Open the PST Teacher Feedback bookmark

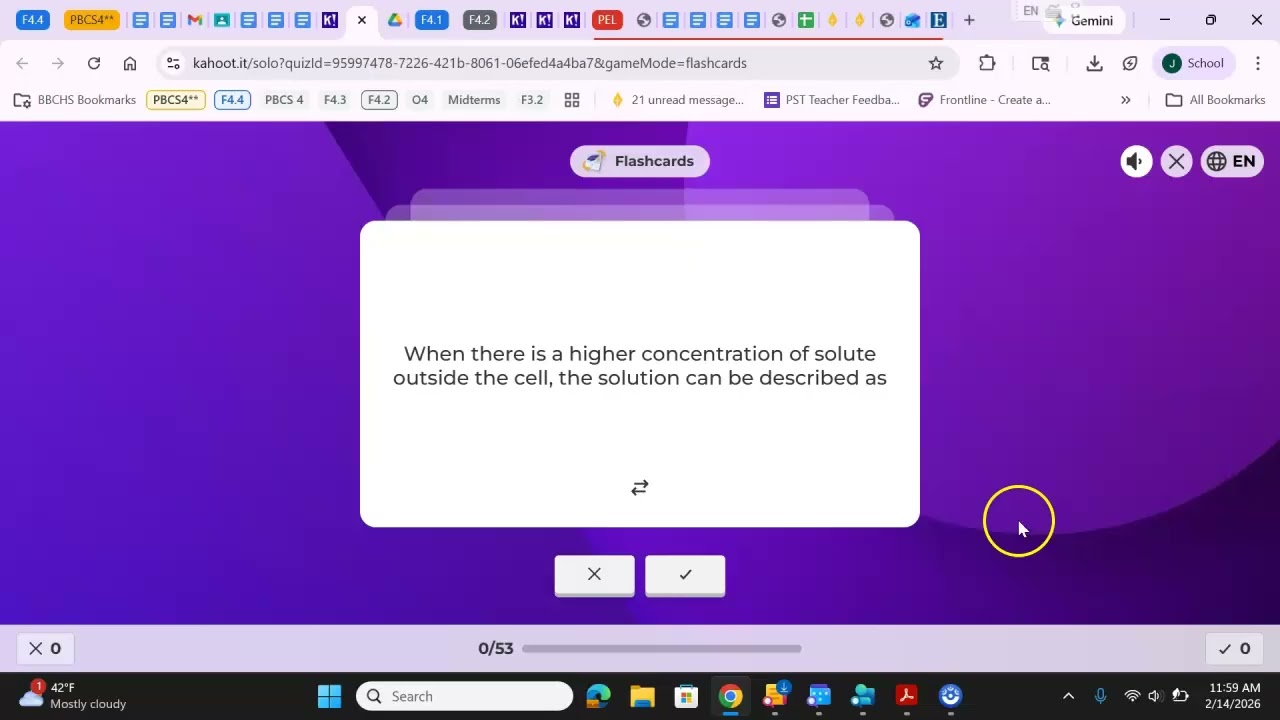coord(832,100)
